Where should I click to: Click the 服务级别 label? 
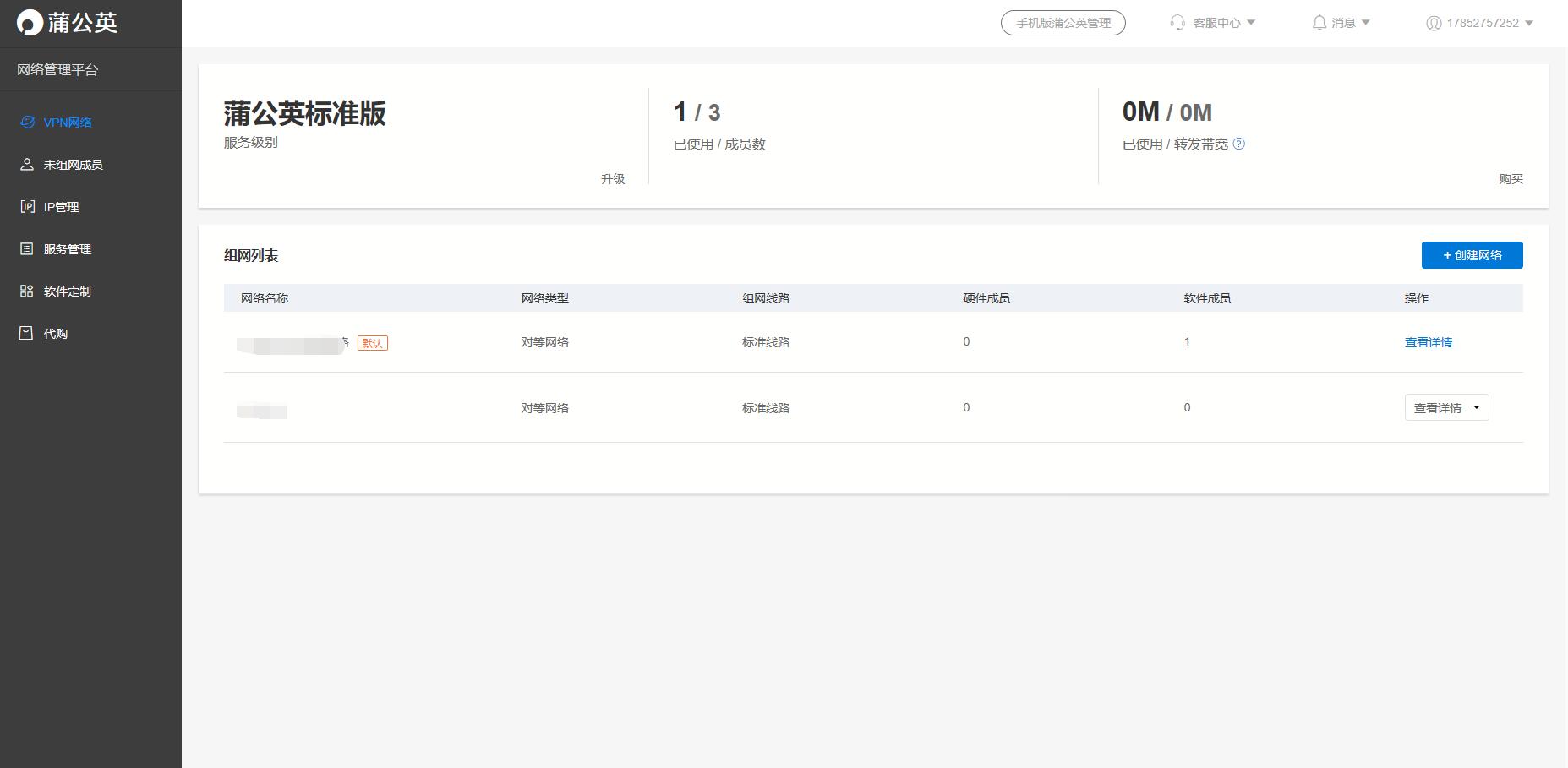pyautogui.click(x=251, y=143)
